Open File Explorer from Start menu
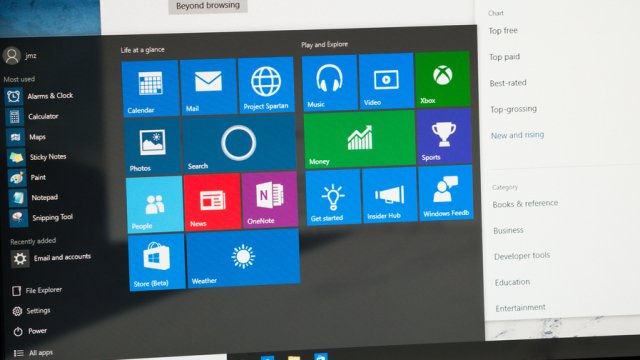 point(37,291)
